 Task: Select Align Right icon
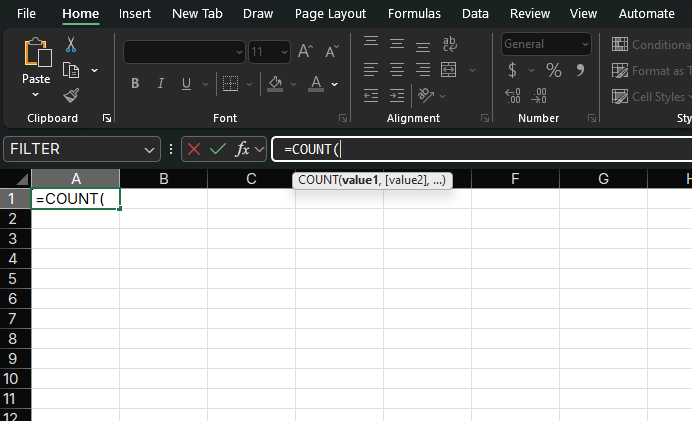click(423, 70)
